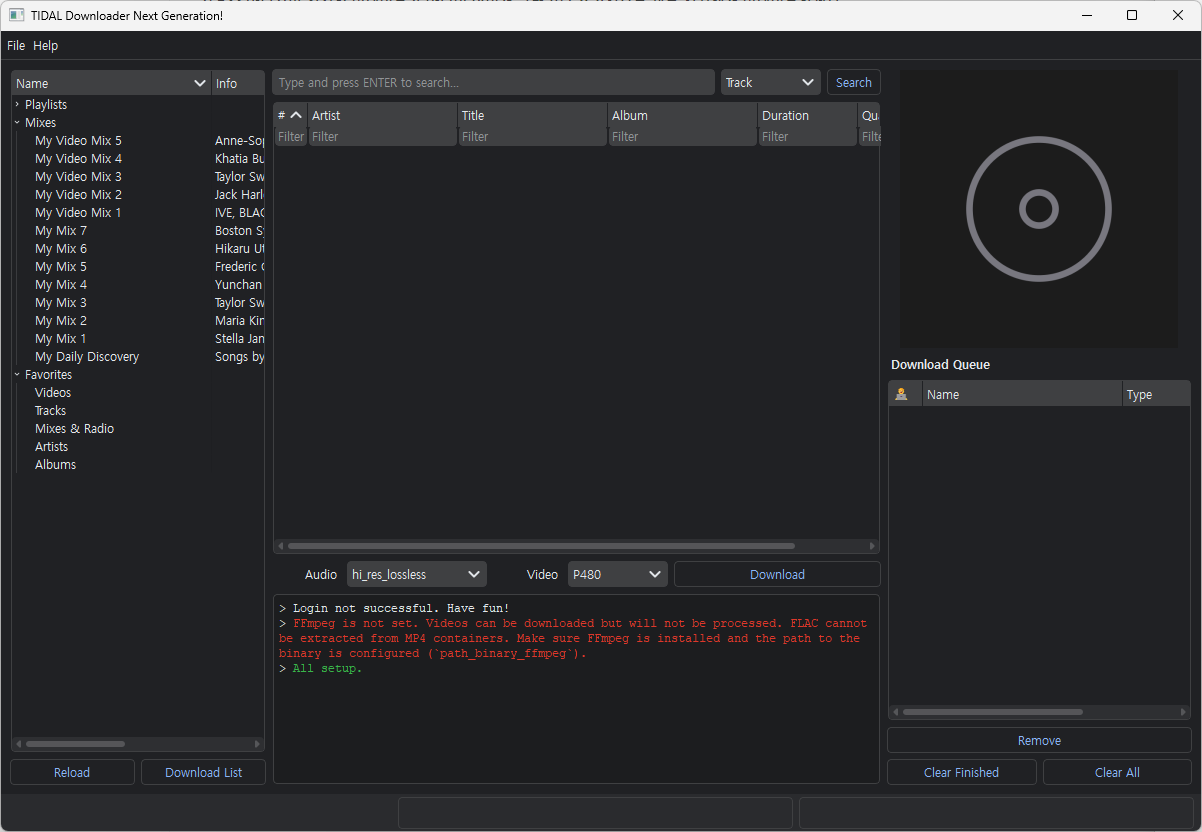Select My Mix 6

click(61, 248)
